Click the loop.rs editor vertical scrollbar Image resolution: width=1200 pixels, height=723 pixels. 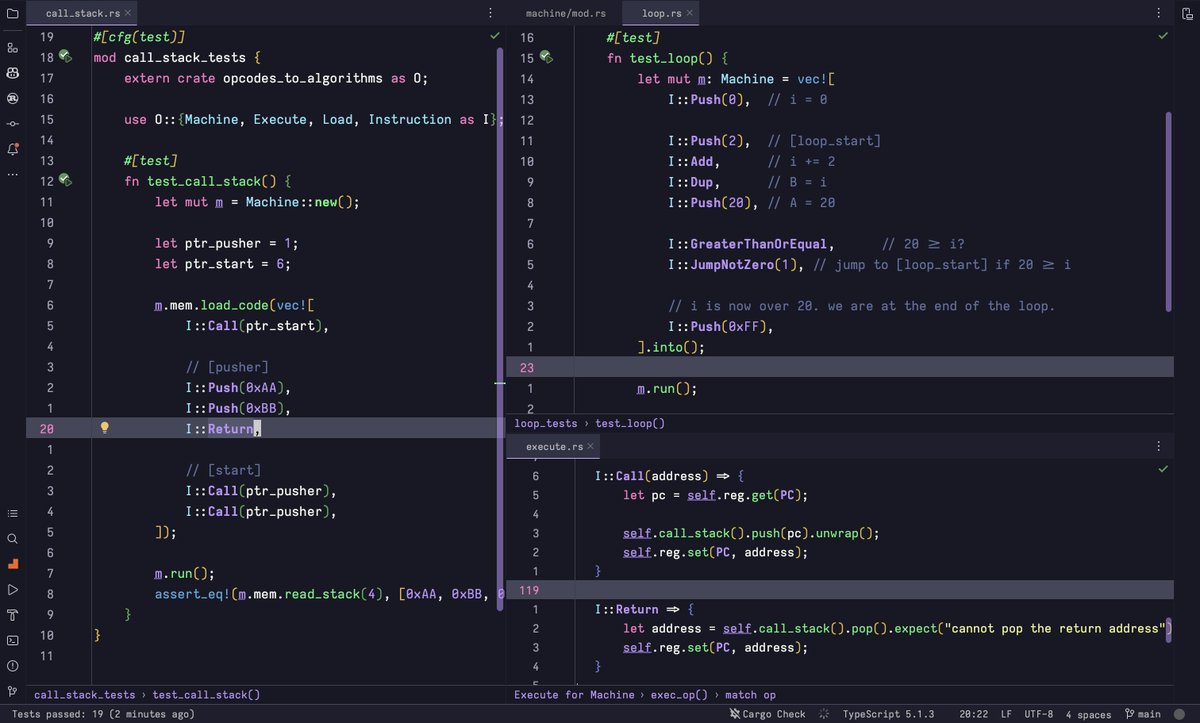click(1169, 211)
